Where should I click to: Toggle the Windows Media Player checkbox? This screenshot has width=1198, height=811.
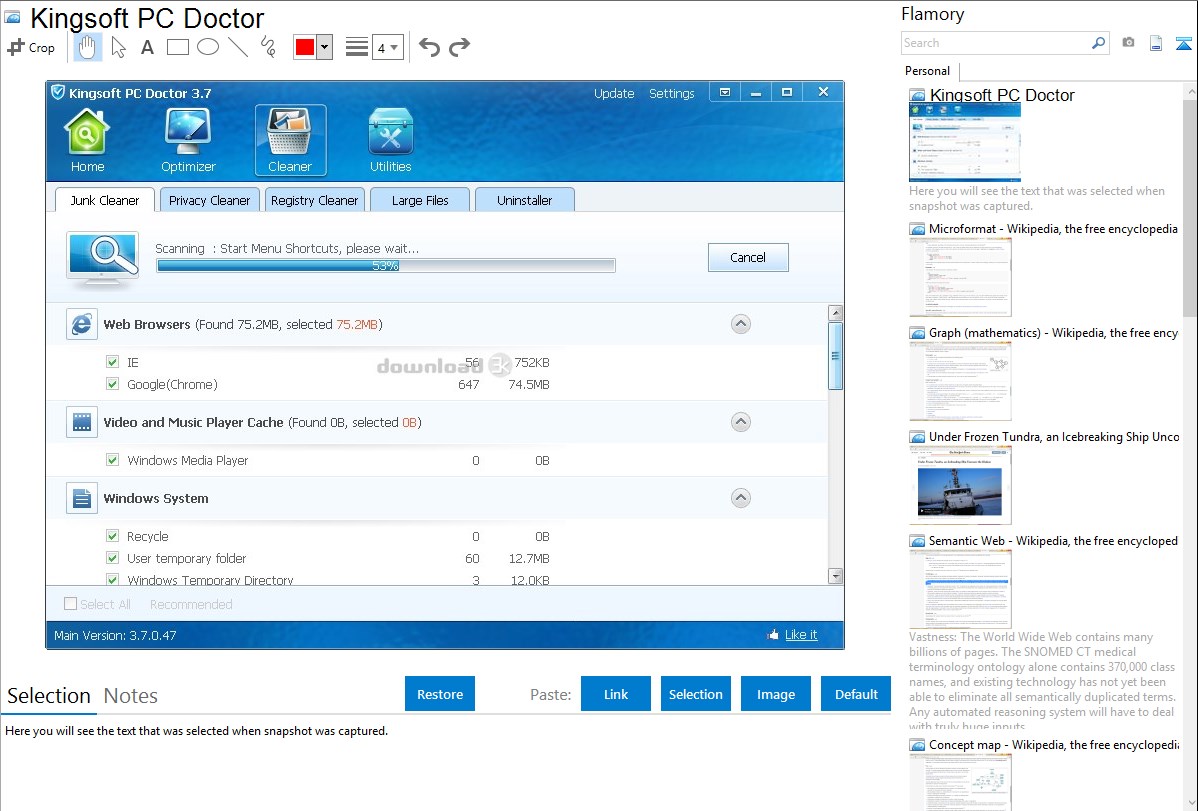[113, 460]
